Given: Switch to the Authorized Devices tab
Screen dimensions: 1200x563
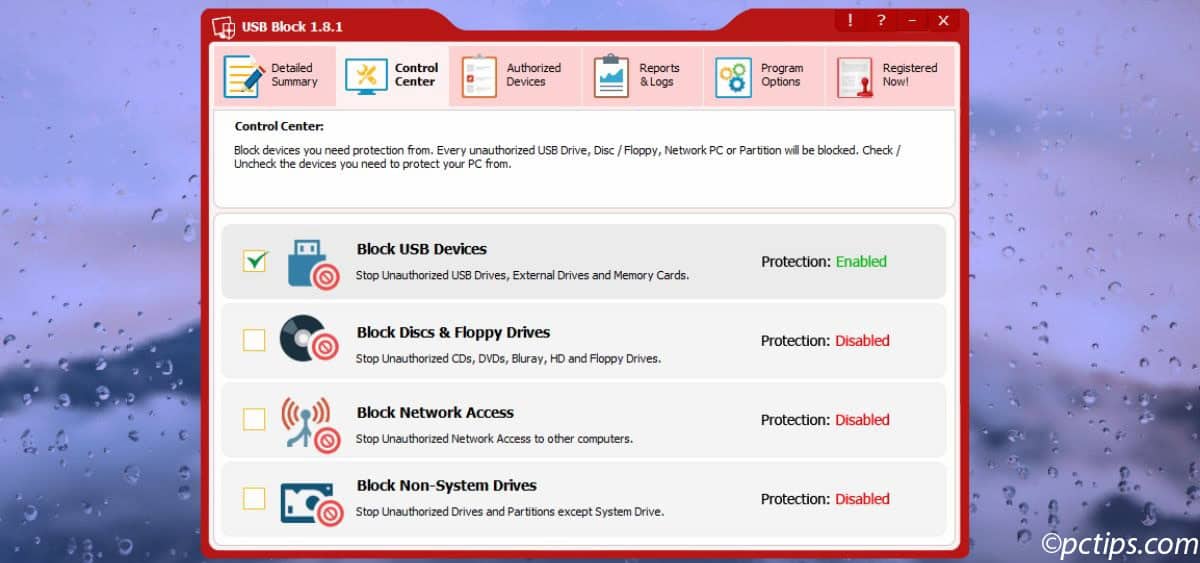Looking at the screenshot, I should coord(514,76).
